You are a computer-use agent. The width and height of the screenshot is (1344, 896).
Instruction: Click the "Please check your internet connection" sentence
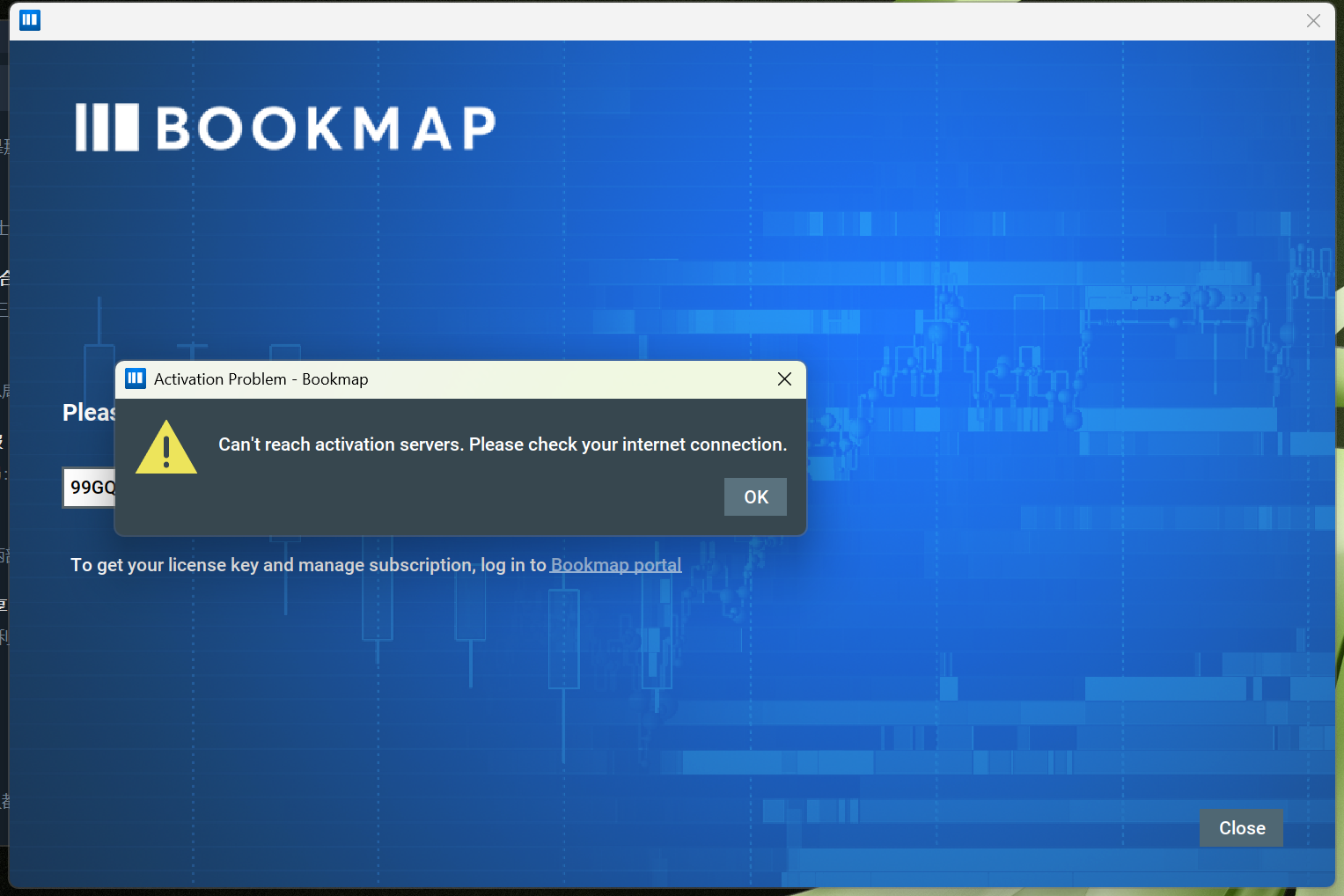(628, 444)
